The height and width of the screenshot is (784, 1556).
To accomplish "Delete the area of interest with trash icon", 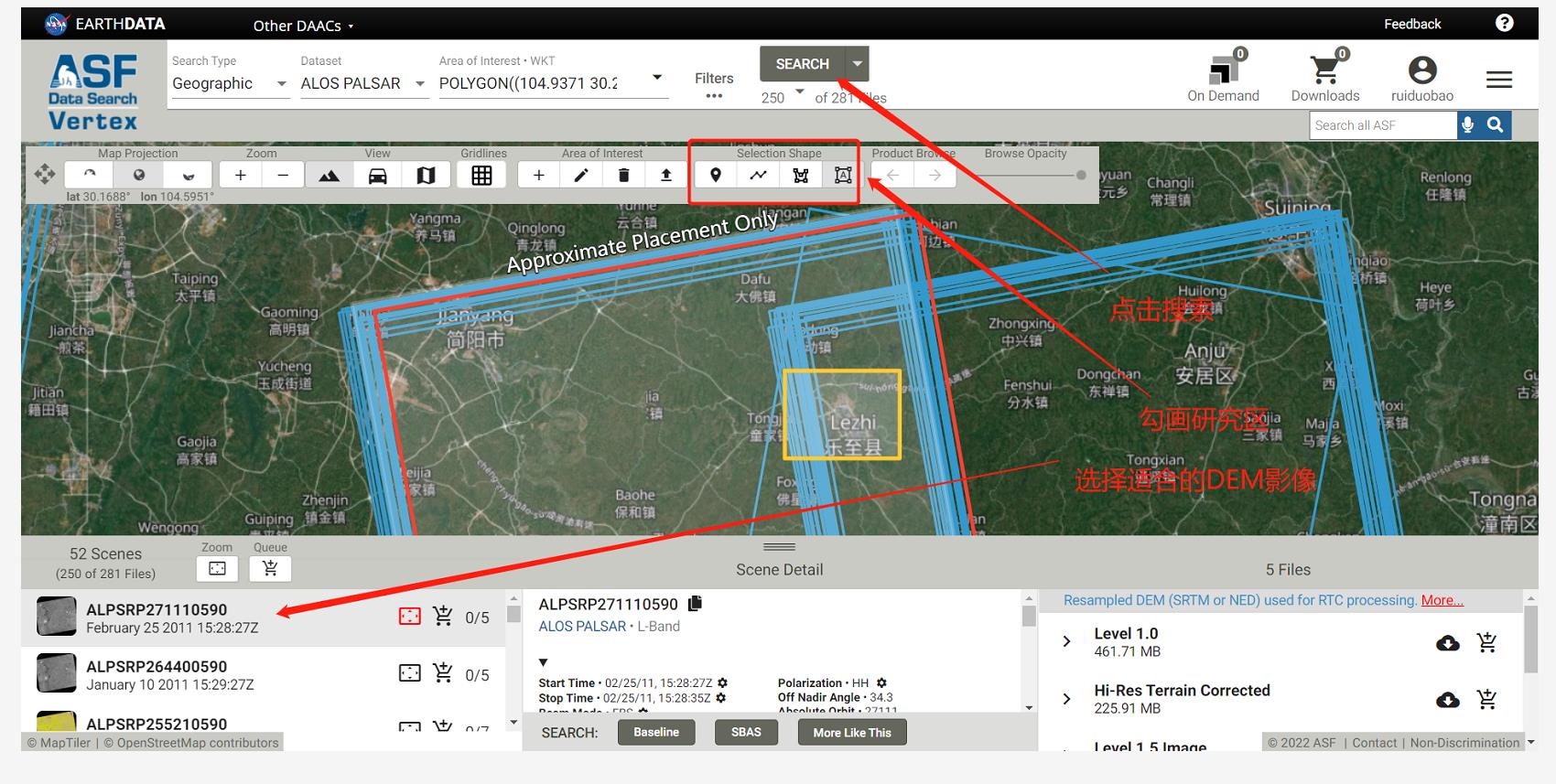I will click(x=623, y=175).
